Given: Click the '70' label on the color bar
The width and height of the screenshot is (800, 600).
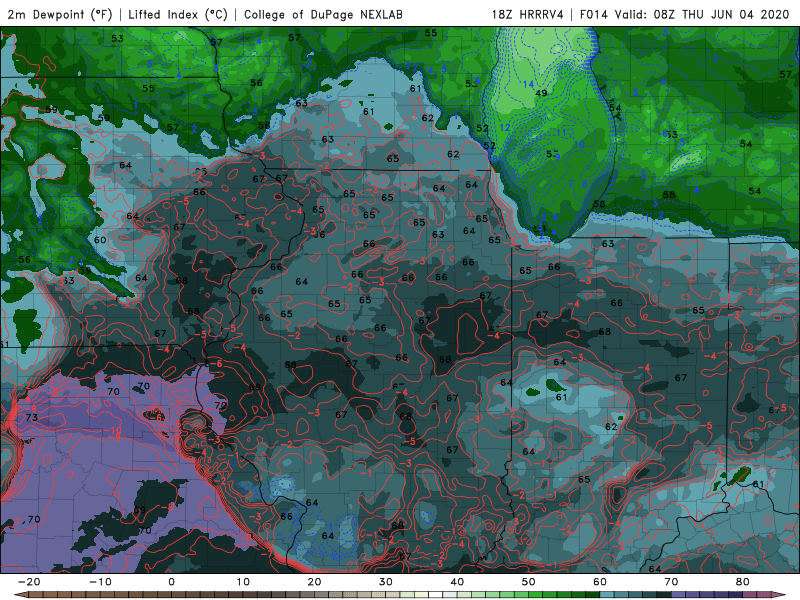Looking at the screenshot, I should (671, 582).
